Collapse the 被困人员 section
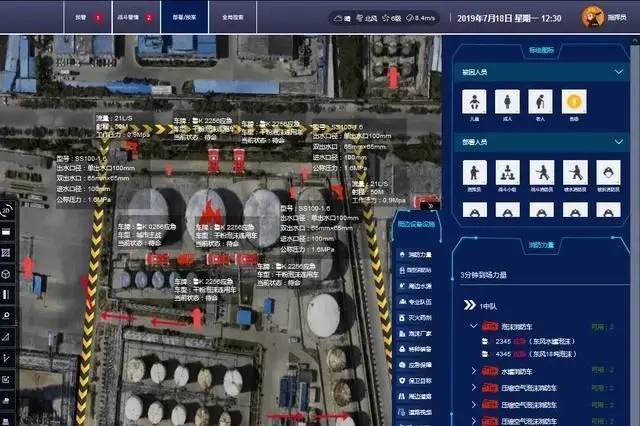640x426 pixels. tap(619, 72)
